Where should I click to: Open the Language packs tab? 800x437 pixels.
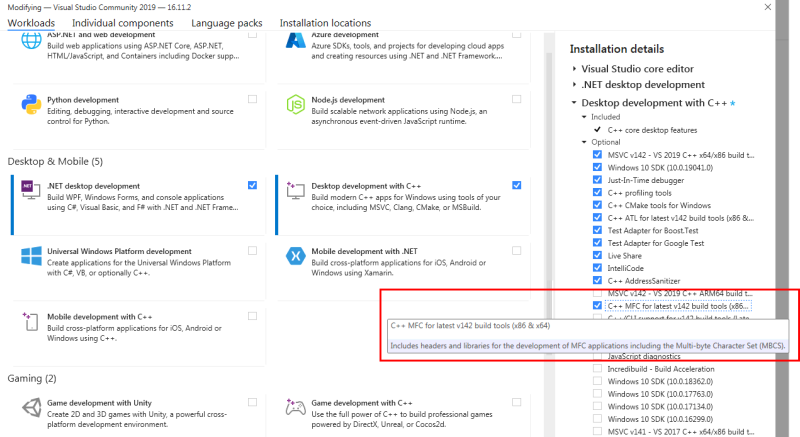click(226, 22)
